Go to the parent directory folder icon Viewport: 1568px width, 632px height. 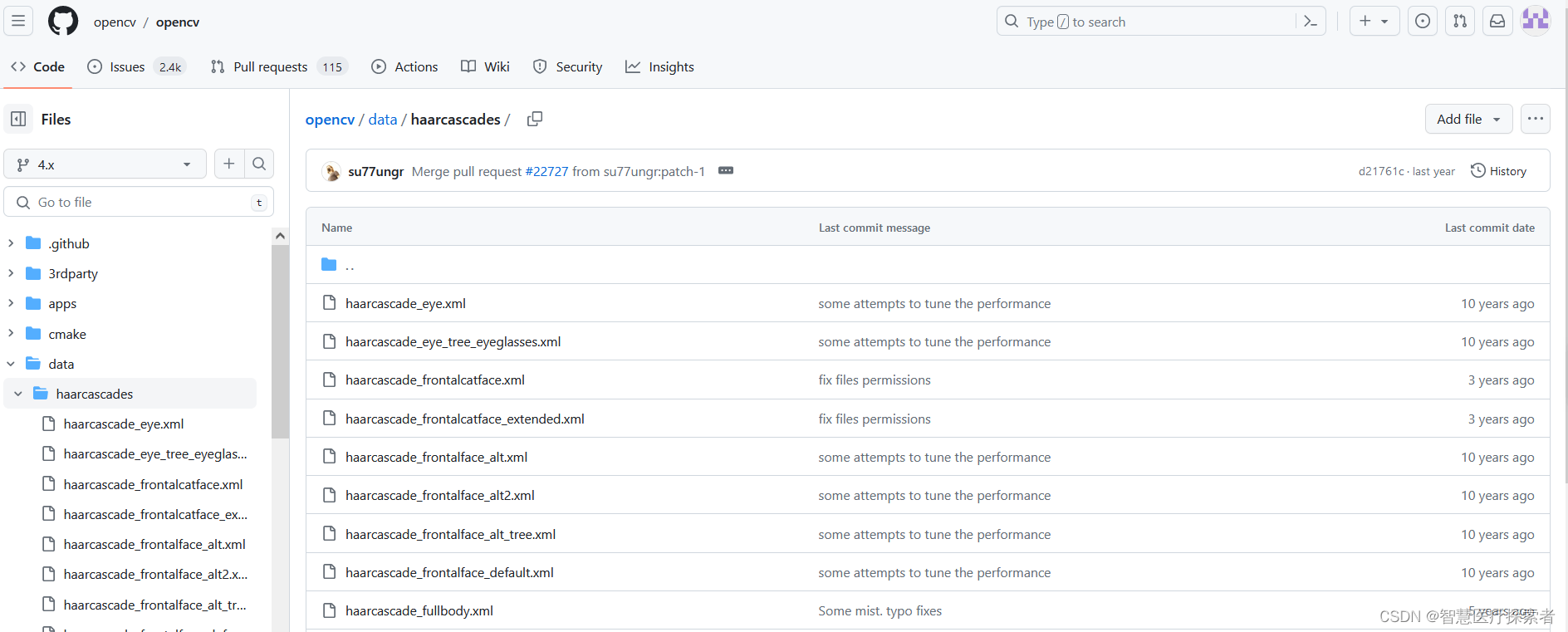[x=329, y=265]
